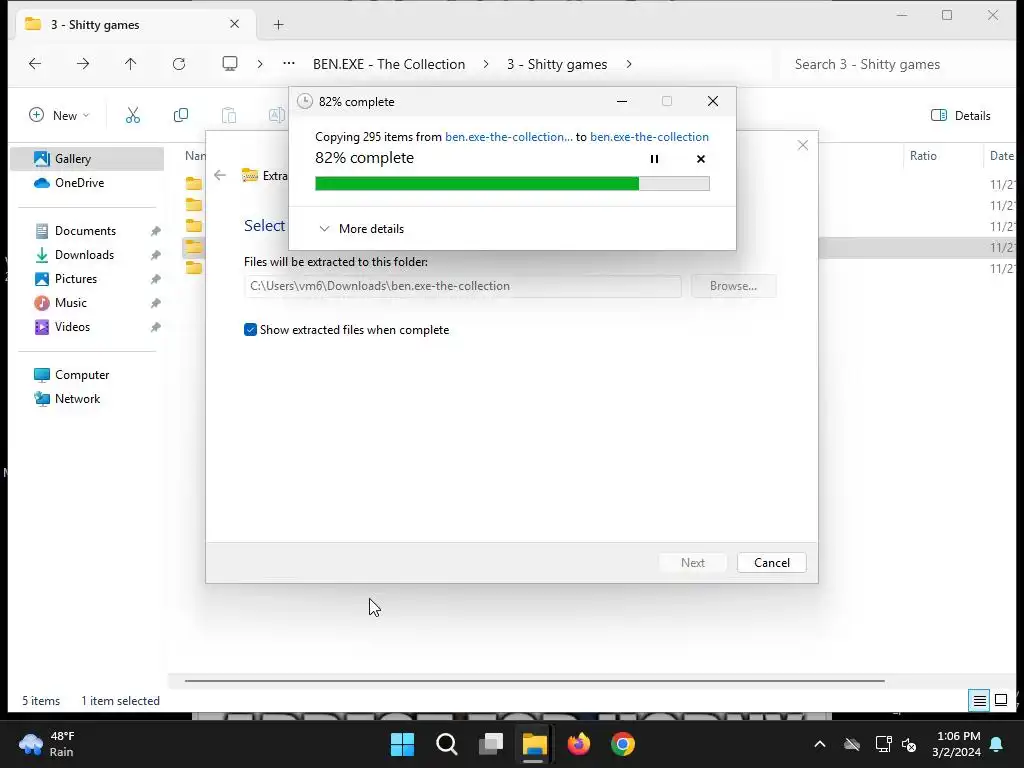The width and height of the screenshot is (1024, 768).
Task: Click the Search 3 - Shitty games box
Action: [896, 64]
